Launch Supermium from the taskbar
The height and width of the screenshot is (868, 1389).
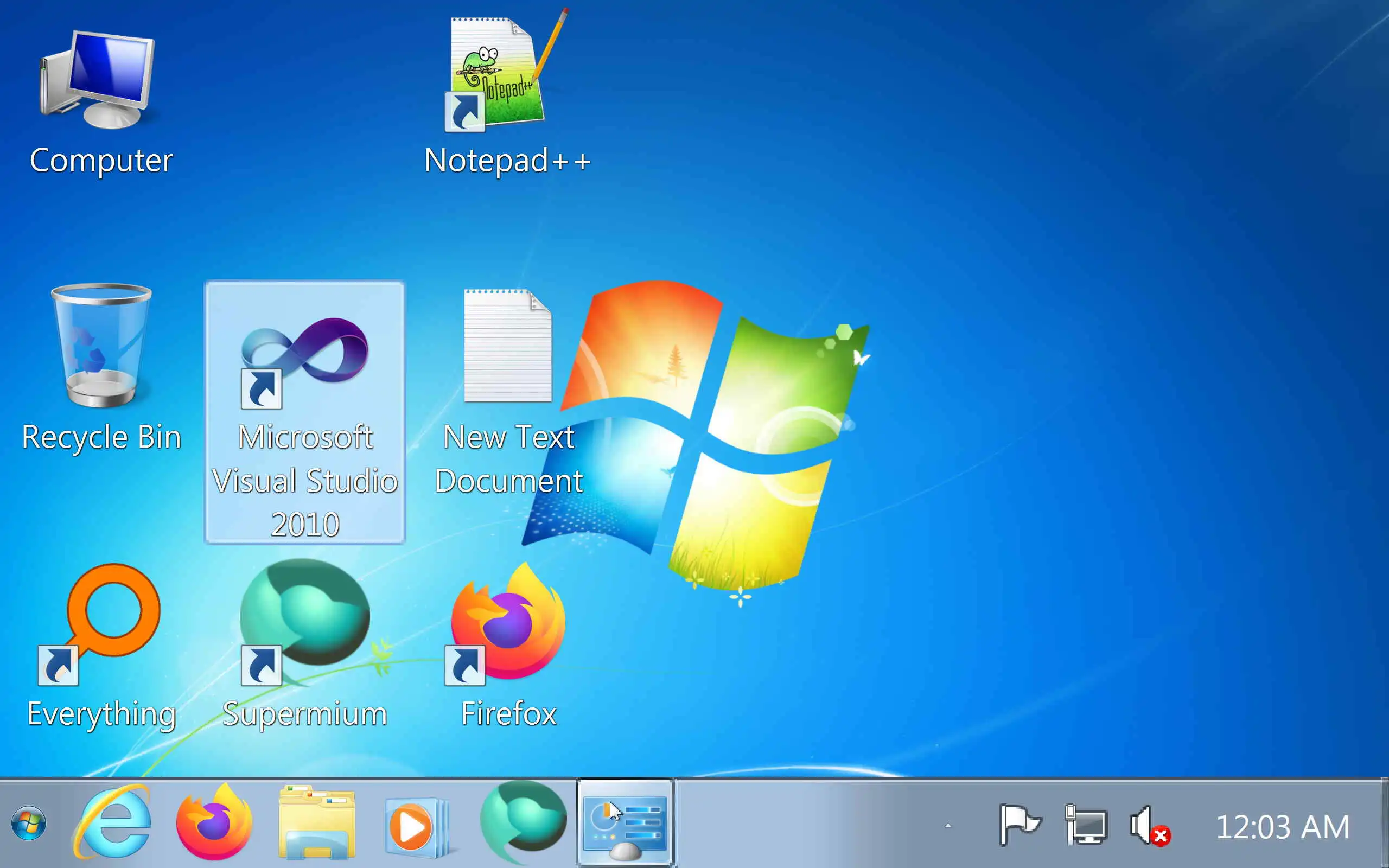coord(523,824)
